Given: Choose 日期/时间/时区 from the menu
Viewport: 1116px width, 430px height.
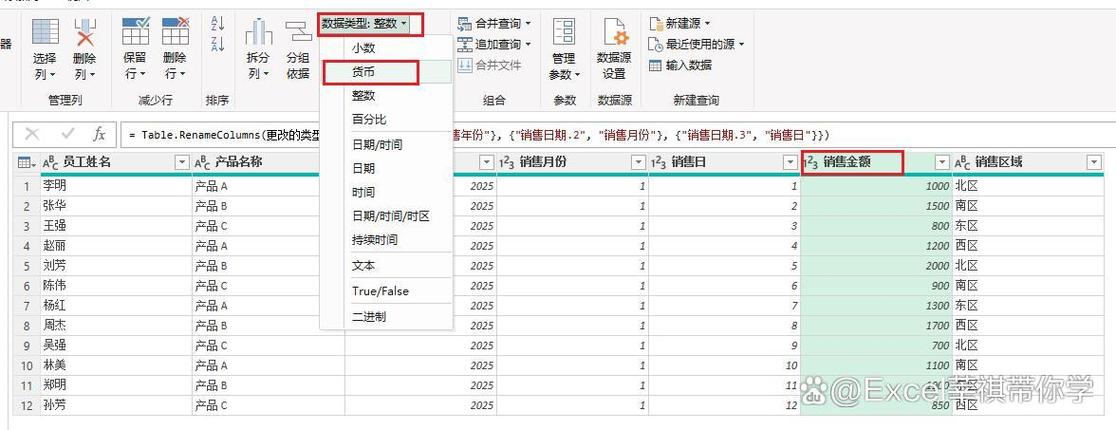Looking at the screenshot, I should [386, 216].
